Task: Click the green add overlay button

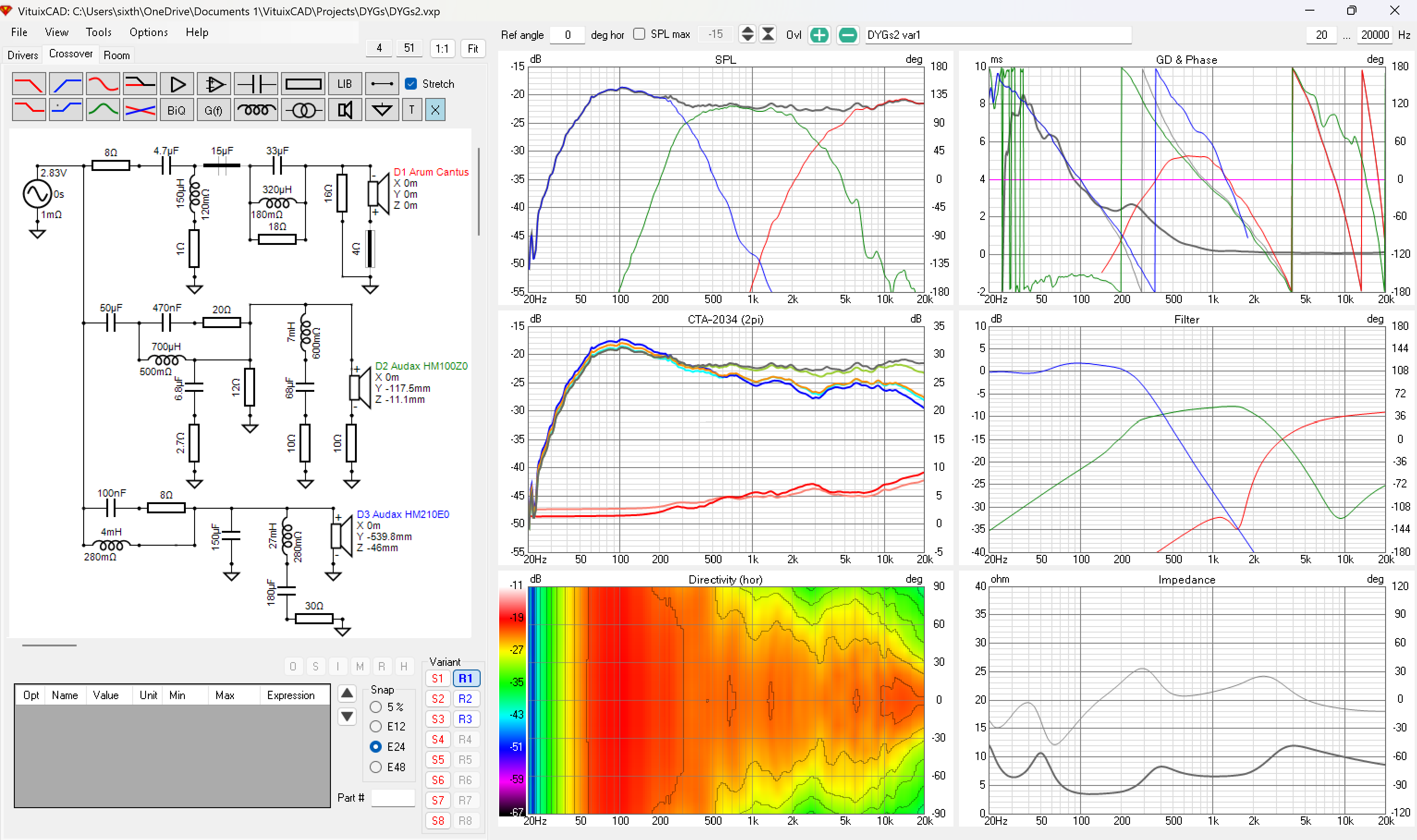Action: (x=818, y=35)
